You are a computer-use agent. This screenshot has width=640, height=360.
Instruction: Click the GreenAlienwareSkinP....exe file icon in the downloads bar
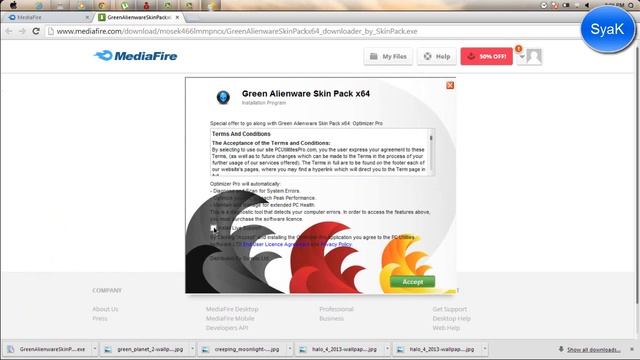point(11,349)
